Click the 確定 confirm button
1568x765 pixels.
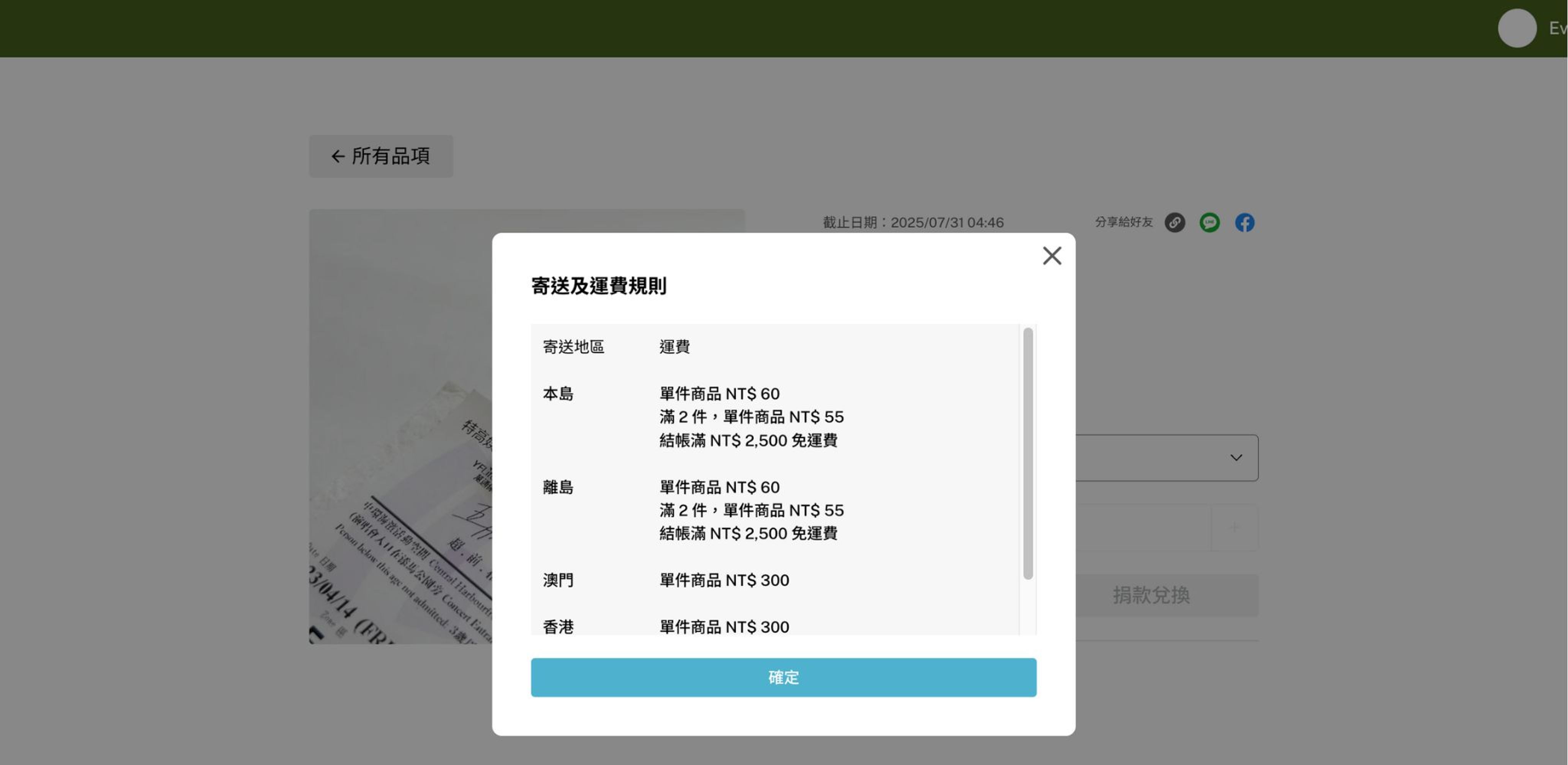click(x=783, y=677)
